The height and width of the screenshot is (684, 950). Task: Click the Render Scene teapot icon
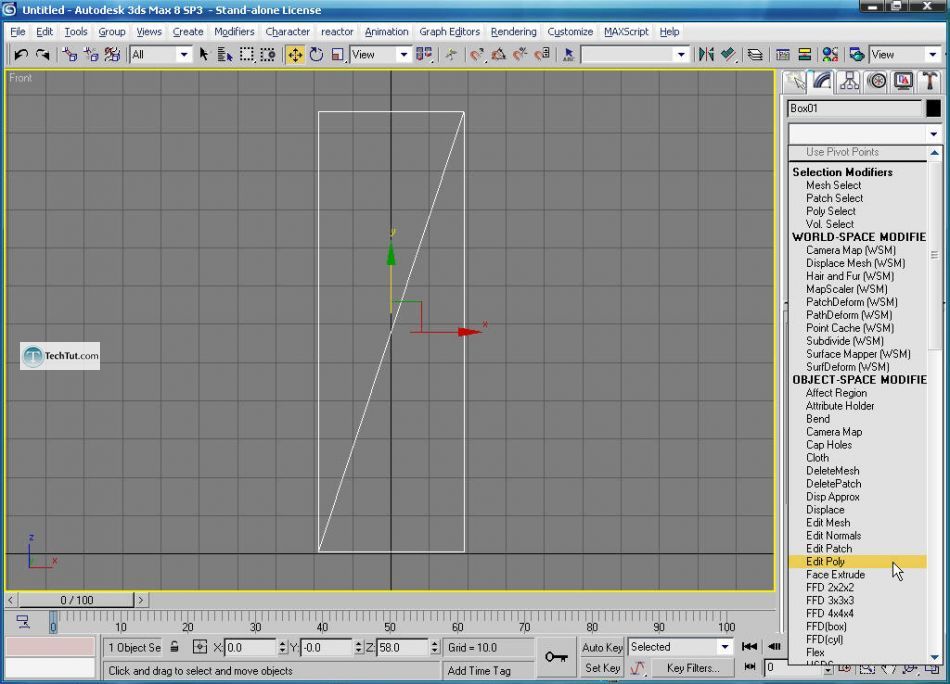click(x=856, y=55)
